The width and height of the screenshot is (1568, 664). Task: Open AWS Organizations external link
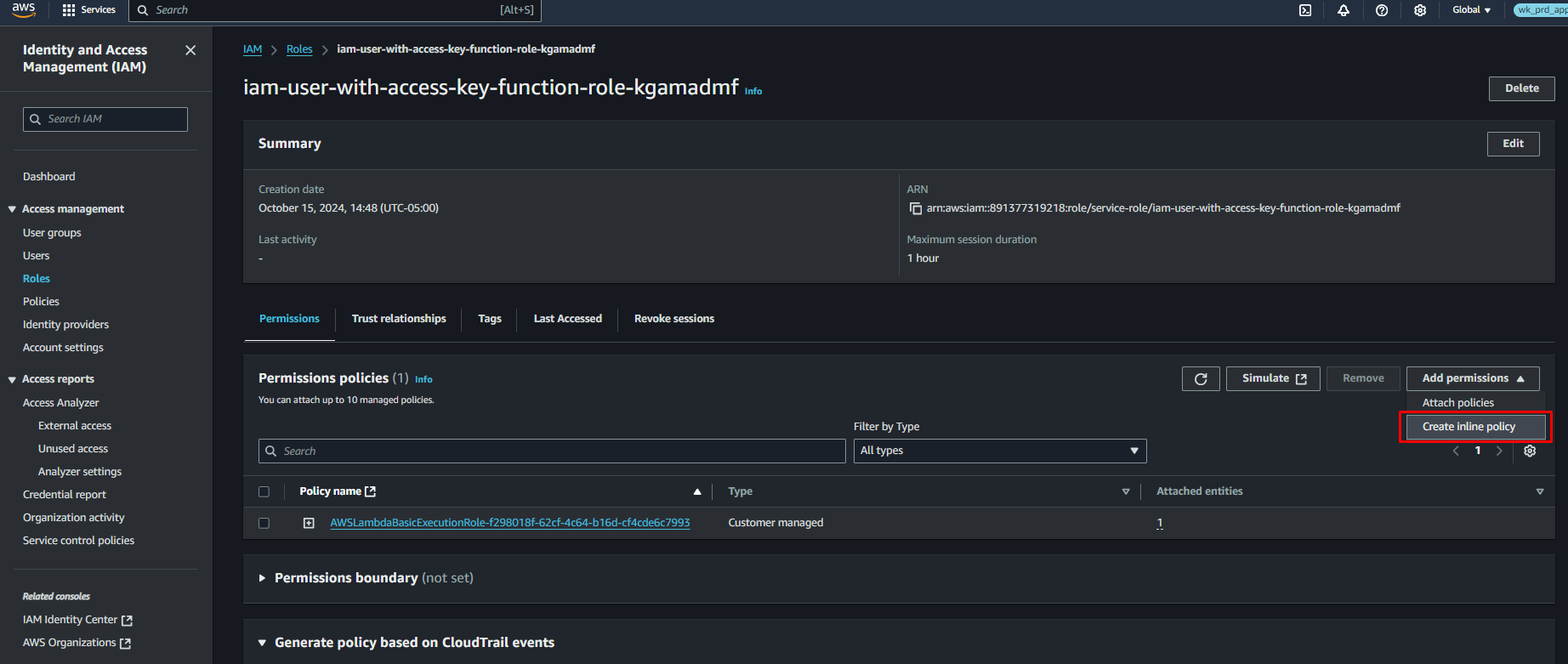[x=77, y=643]
